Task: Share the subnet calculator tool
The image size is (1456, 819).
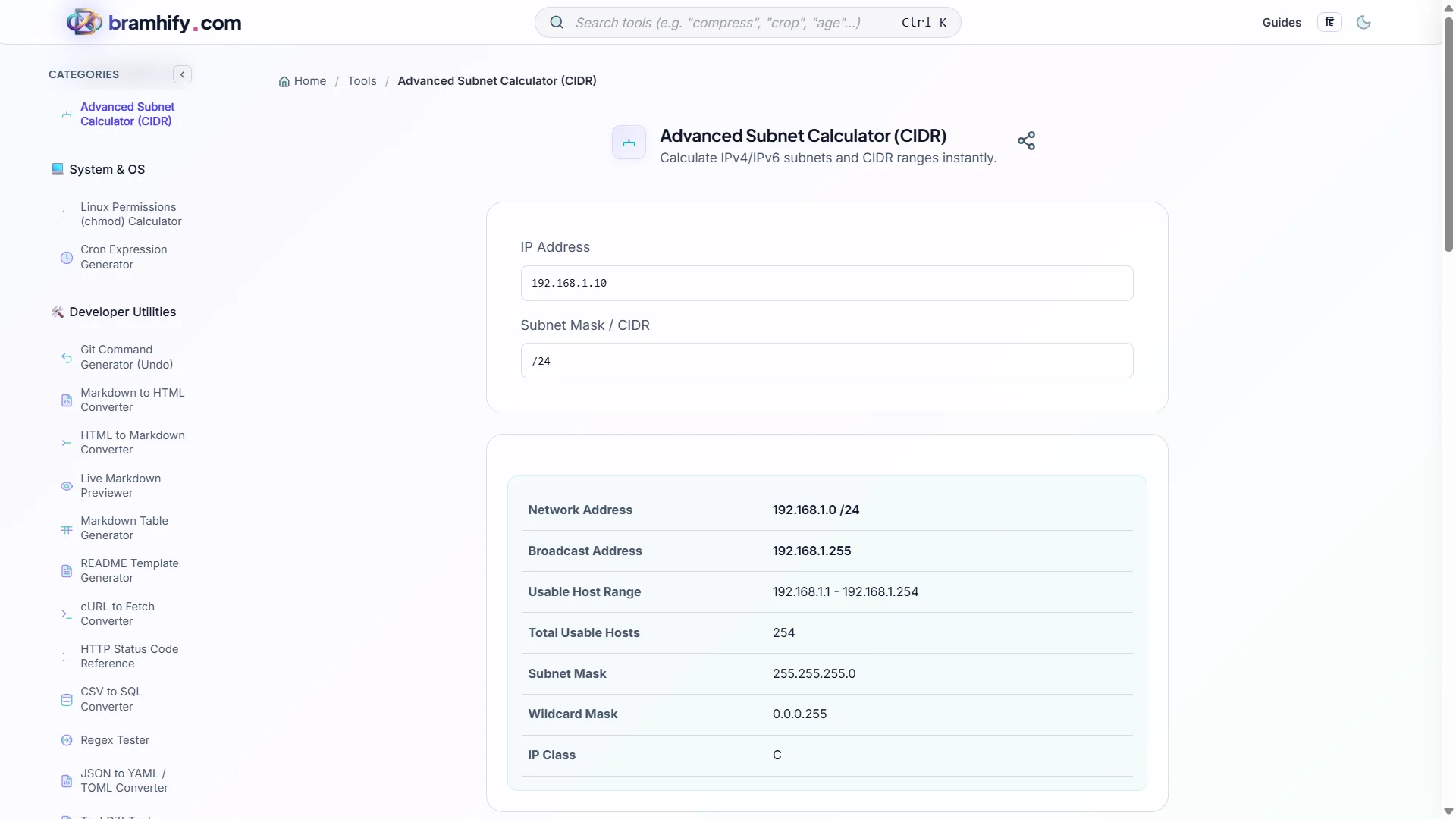Action: tap(1026, 141)
